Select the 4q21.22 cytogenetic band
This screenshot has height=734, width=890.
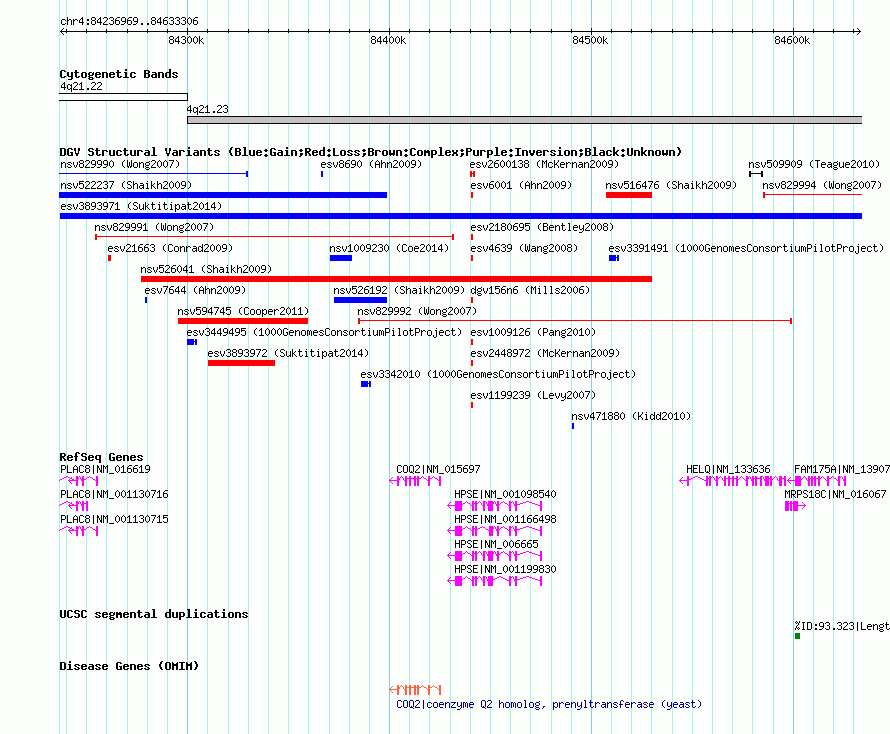pyautogui.click(x=123, y=97)
